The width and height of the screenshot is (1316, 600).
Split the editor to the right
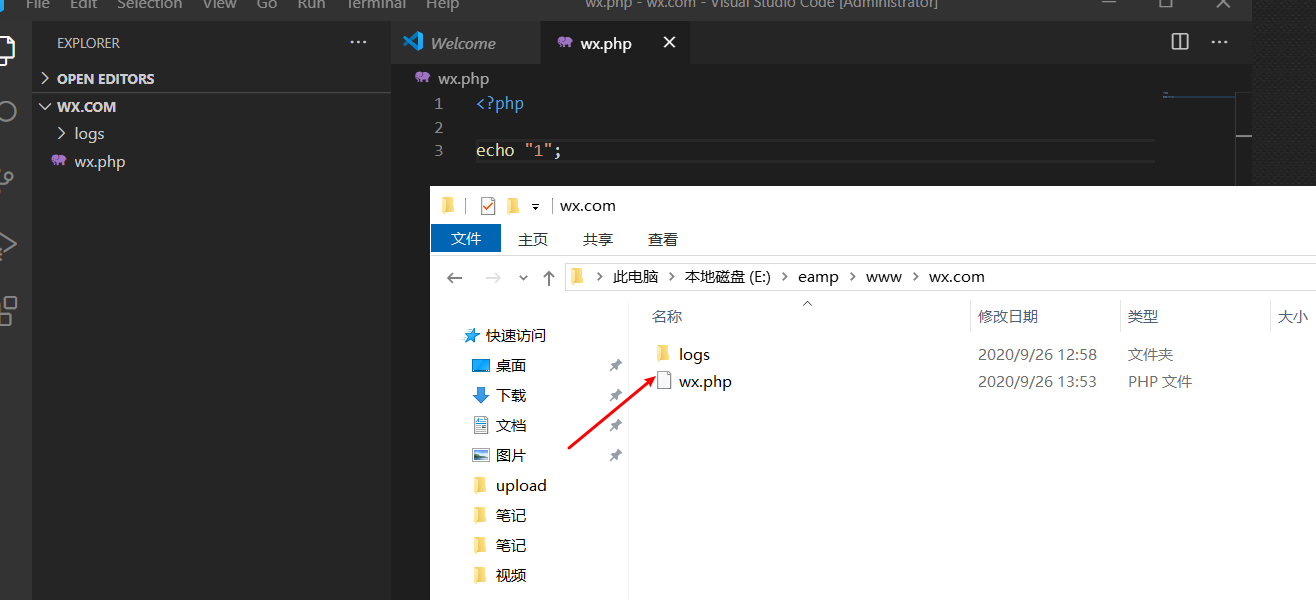pos(1180,42)
